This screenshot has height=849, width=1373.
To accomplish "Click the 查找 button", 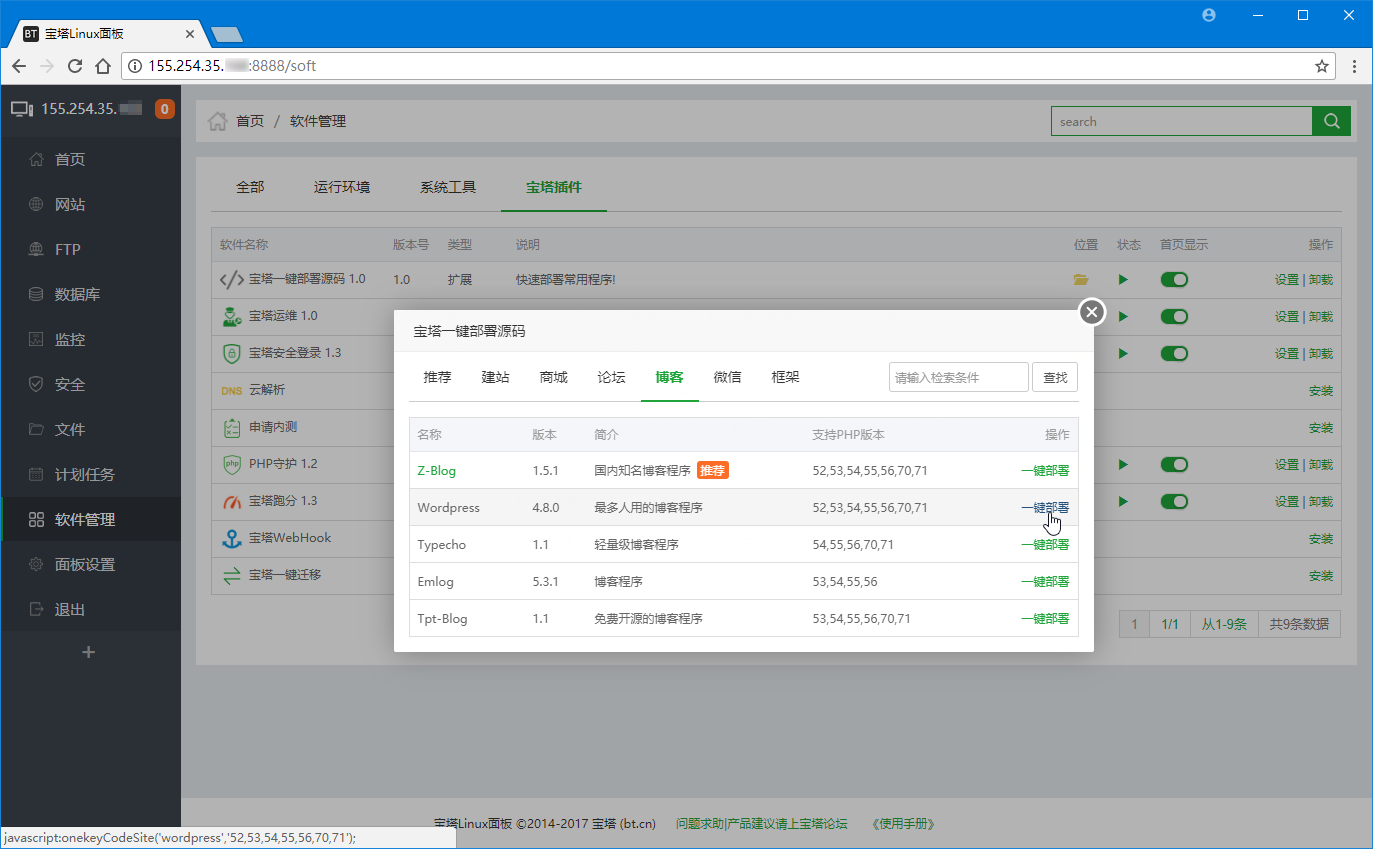I will tap(1055, 377).
